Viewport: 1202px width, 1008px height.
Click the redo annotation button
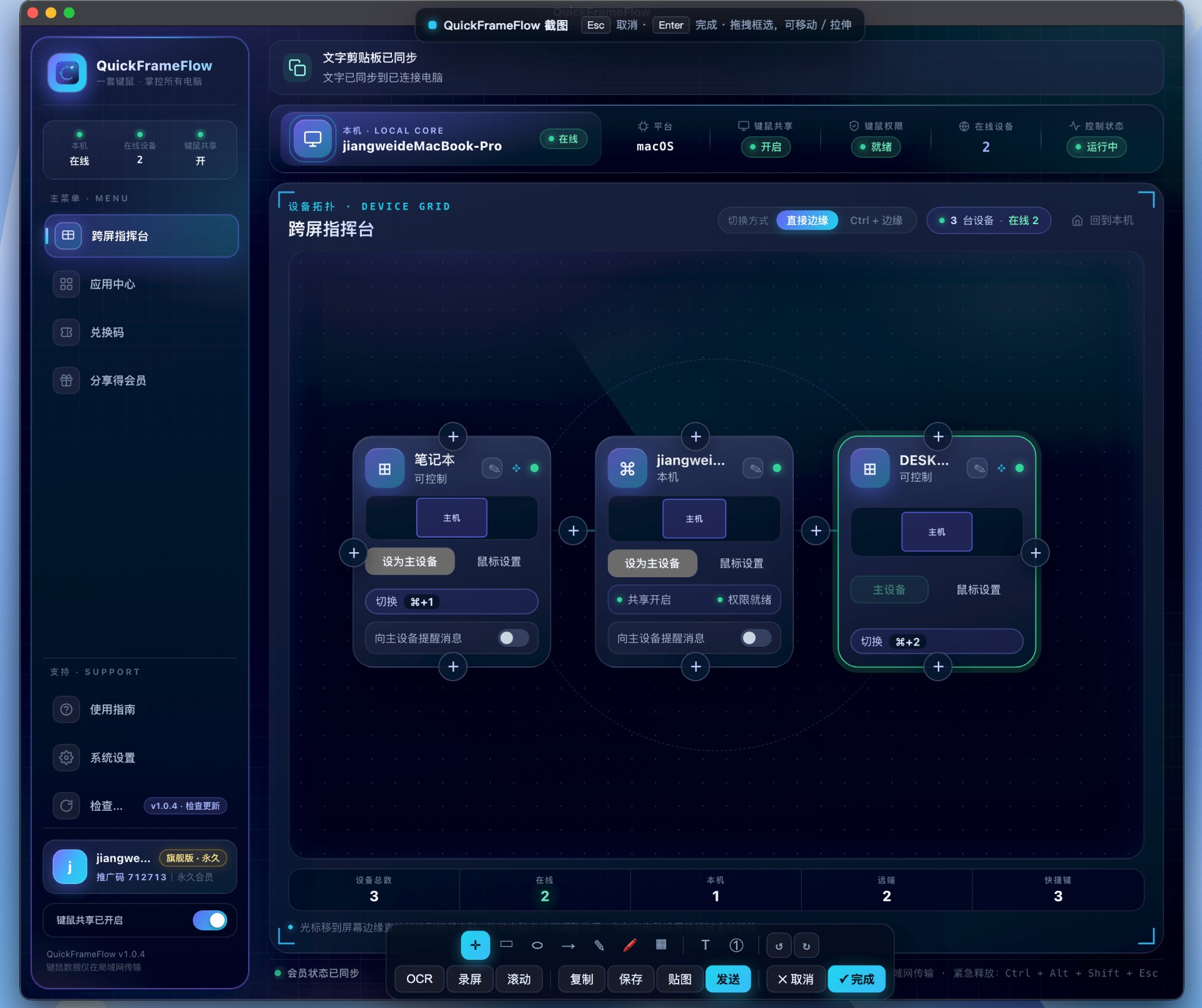[x=806, y=946]
